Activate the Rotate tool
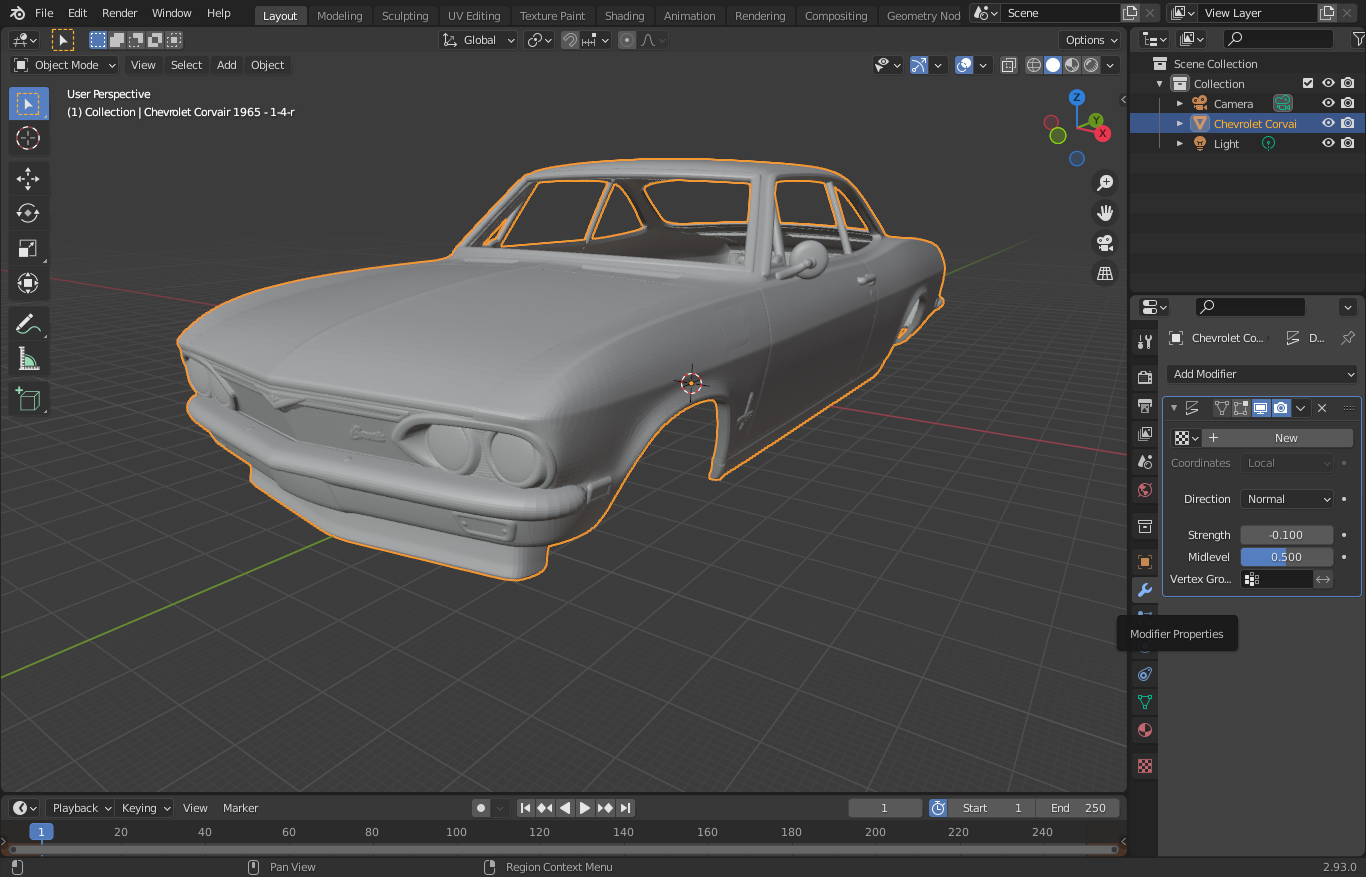The height and width of the screenshot is (877, 1366). point(28,214)
